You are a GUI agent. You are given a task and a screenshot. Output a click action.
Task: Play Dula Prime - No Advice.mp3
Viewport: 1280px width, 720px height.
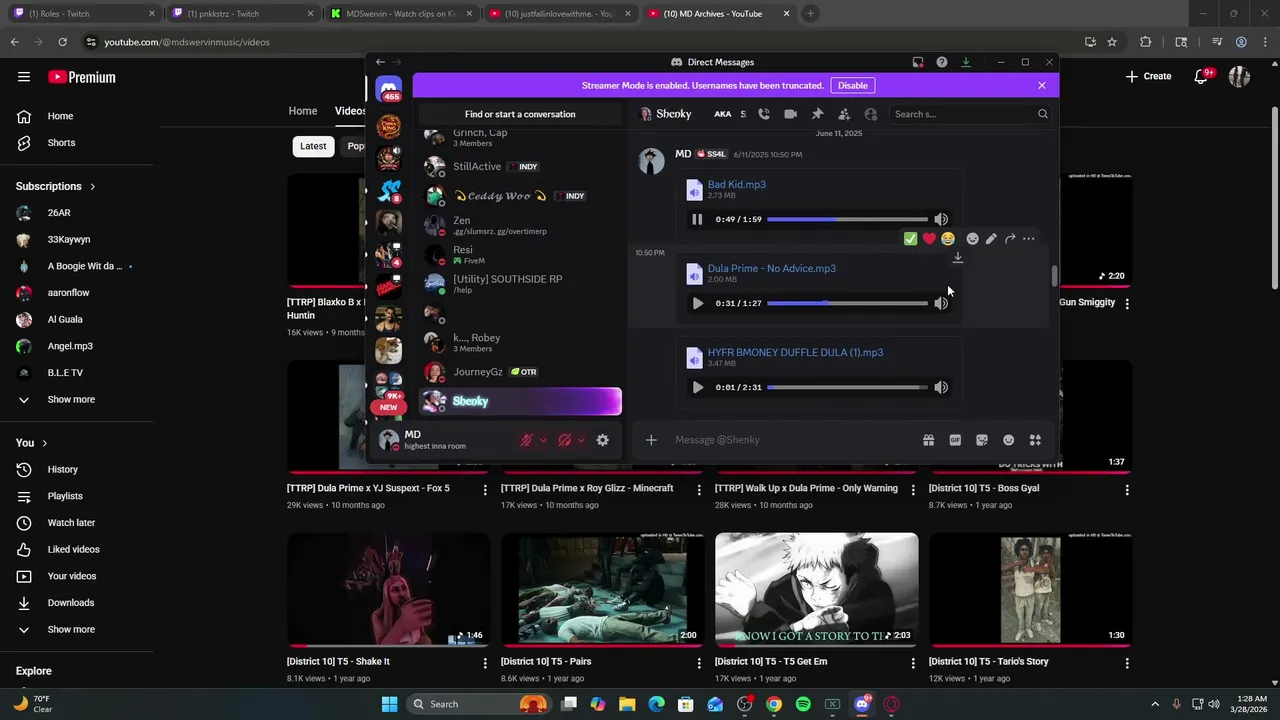pos(697,303)
